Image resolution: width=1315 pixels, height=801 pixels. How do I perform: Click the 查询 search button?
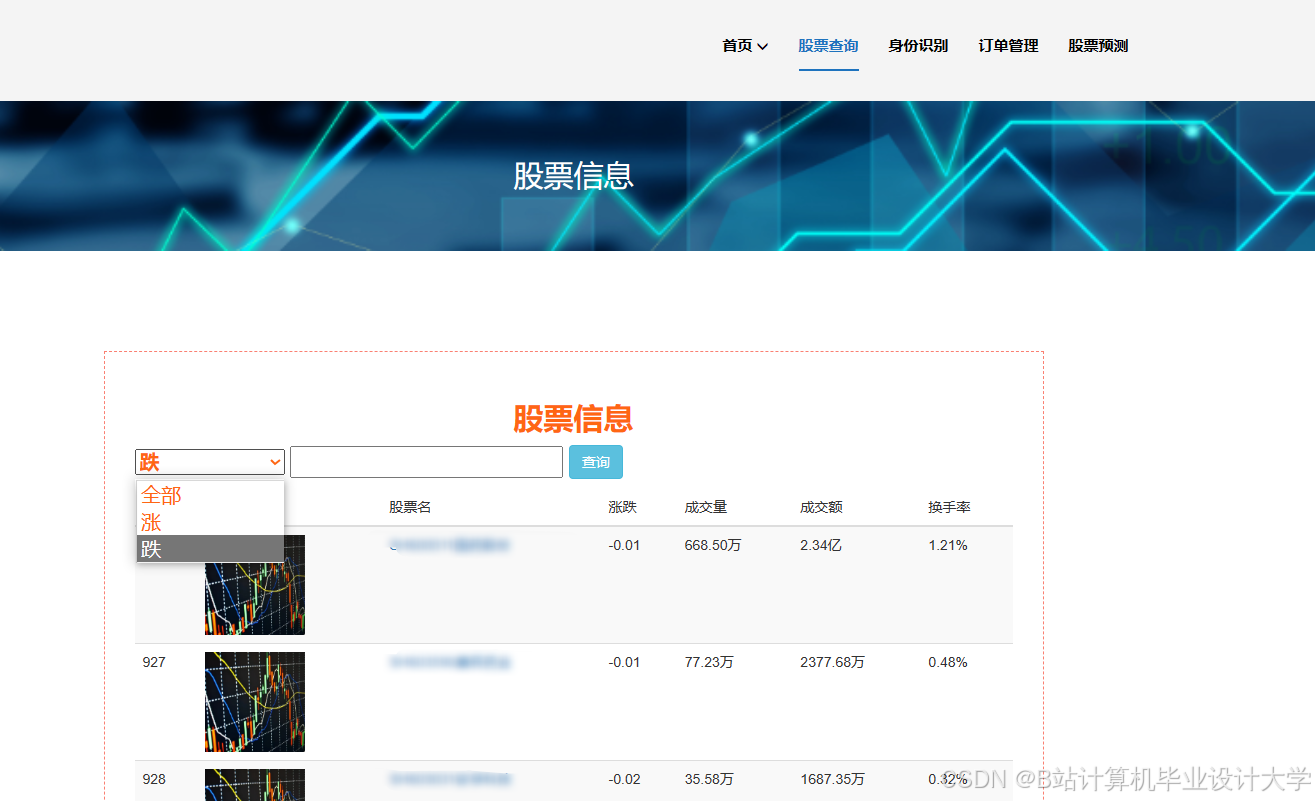tap(595, 461)
